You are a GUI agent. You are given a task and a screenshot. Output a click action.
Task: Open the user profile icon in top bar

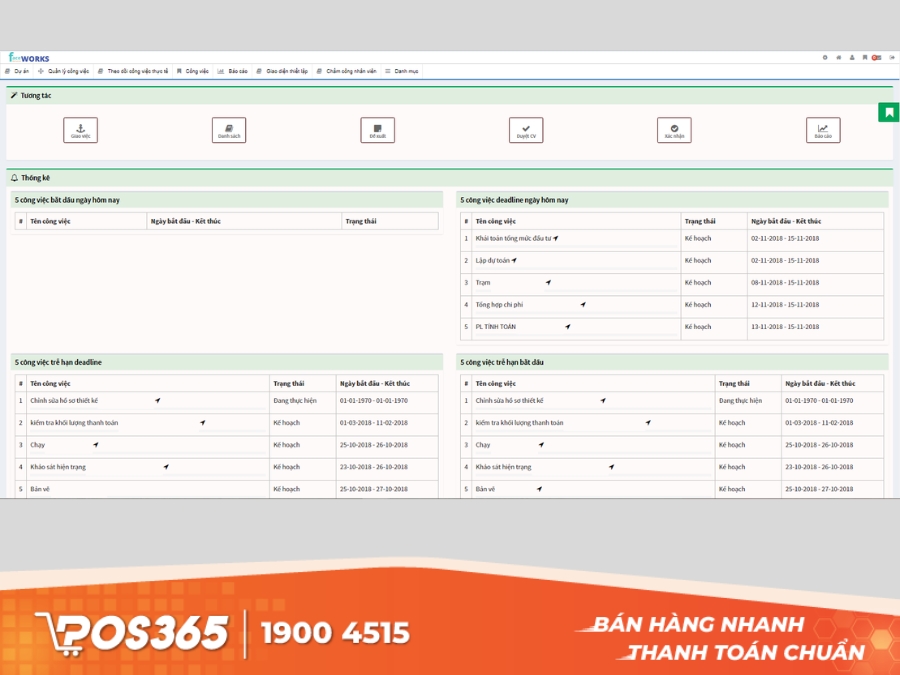[852, 58]
